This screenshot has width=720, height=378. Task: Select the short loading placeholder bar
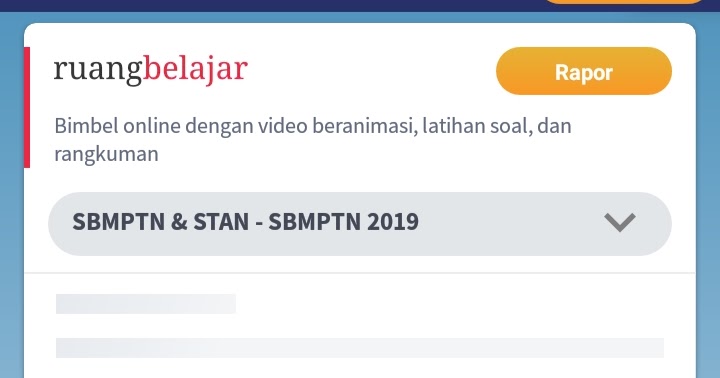pyautogui.click(x=146, y=304)
